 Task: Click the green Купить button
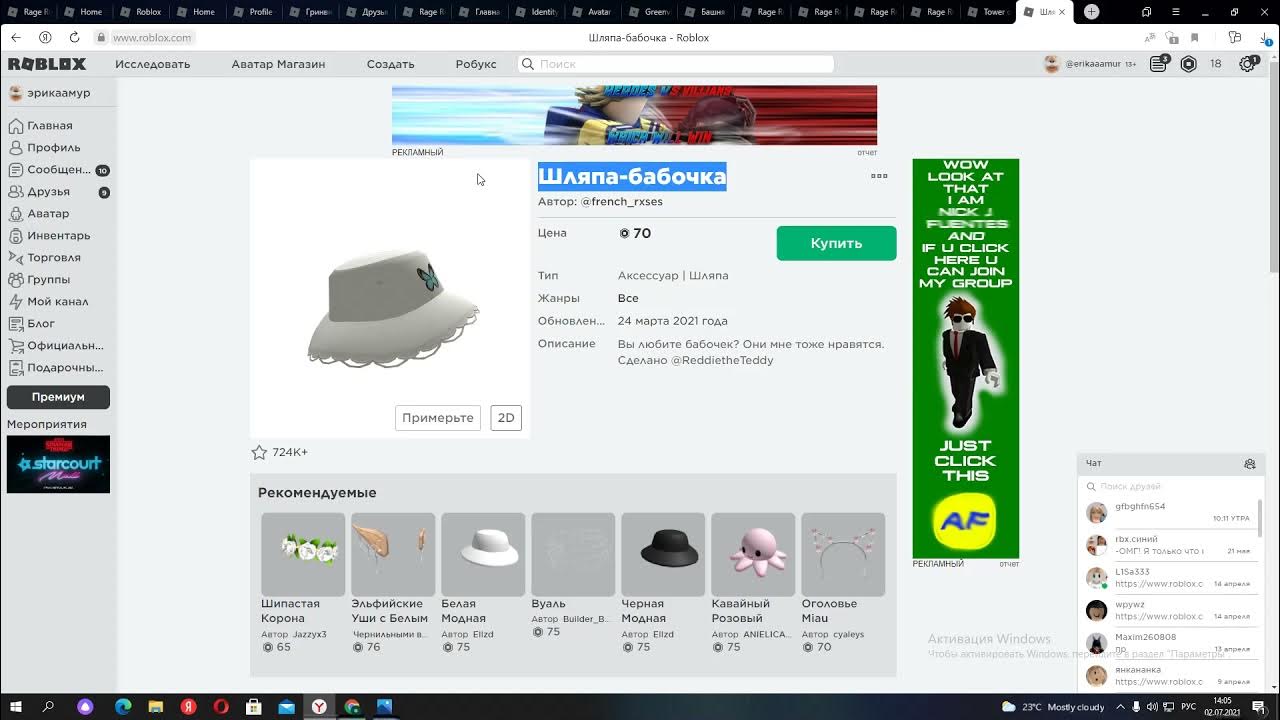click(x=836, y=243)
